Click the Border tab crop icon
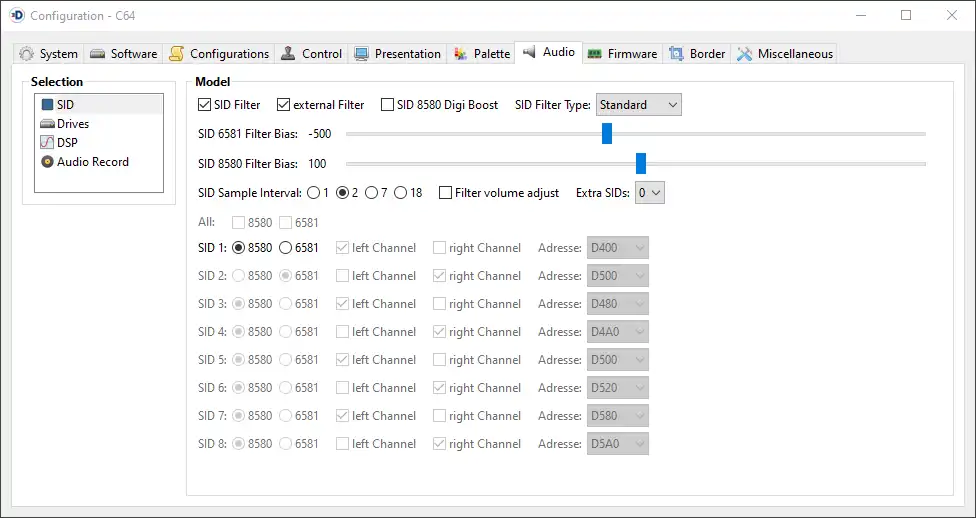The height and width of the screenshot is (518, 976). (676, 54)
